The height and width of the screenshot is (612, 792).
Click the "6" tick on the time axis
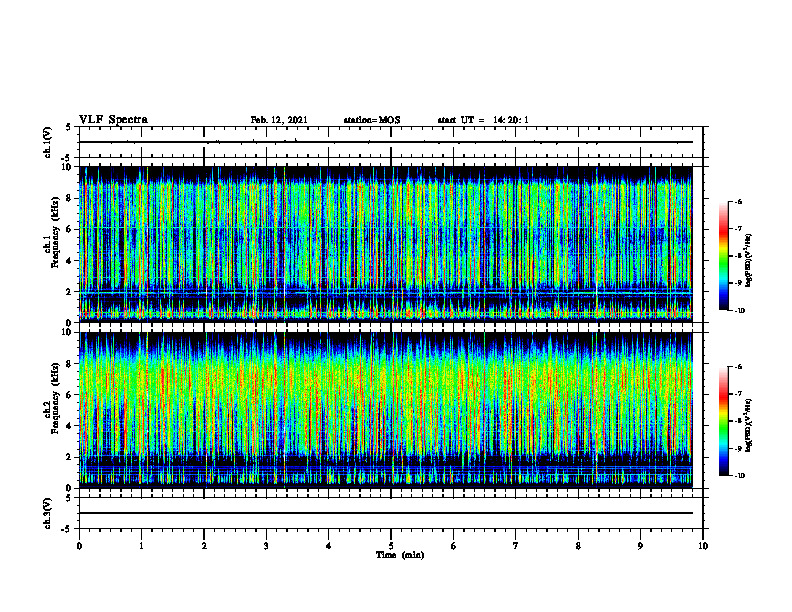coord(454,546)
